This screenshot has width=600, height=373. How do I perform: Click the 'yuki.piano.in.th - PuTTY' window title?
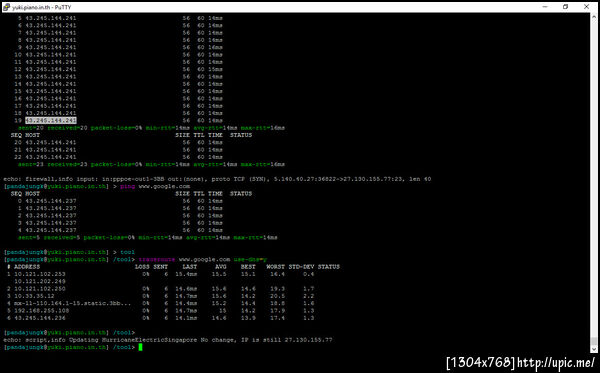42,7
